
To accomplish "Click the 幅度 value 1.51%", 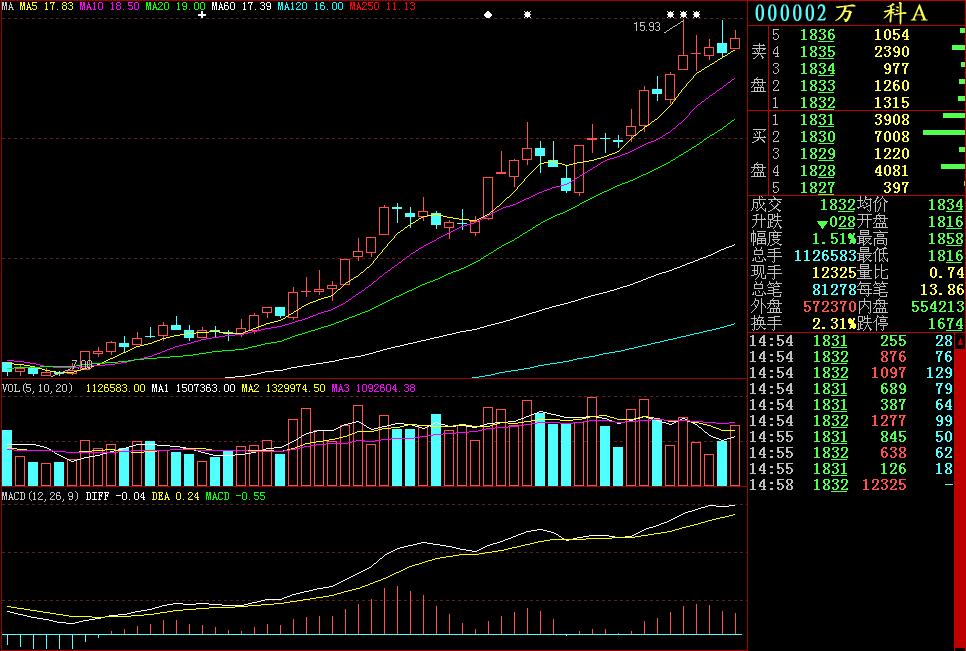I will click(834, 238).
